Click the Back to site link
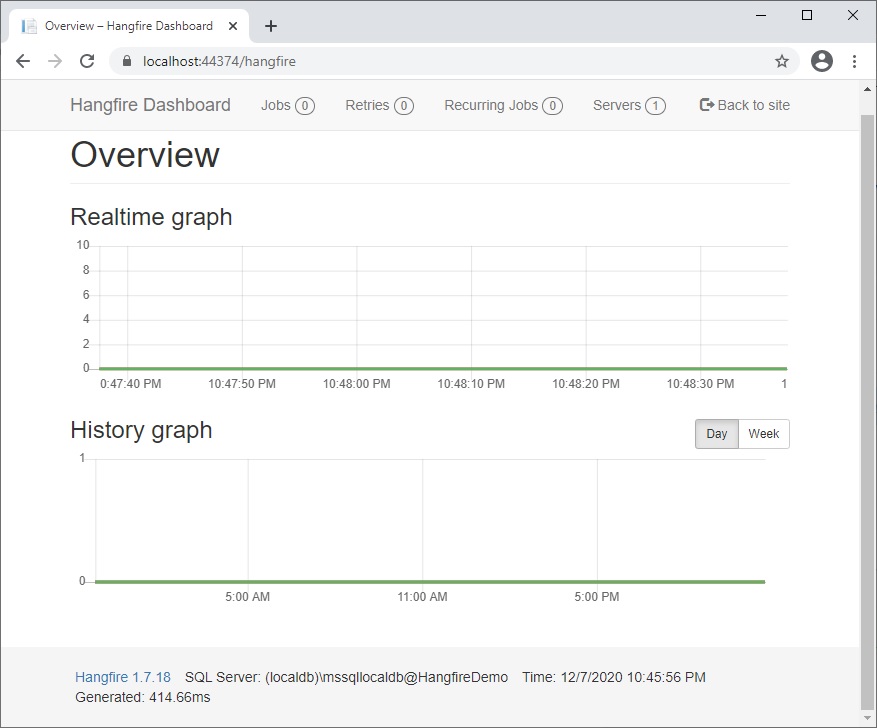The image size is (877, 728). [744, 105]
